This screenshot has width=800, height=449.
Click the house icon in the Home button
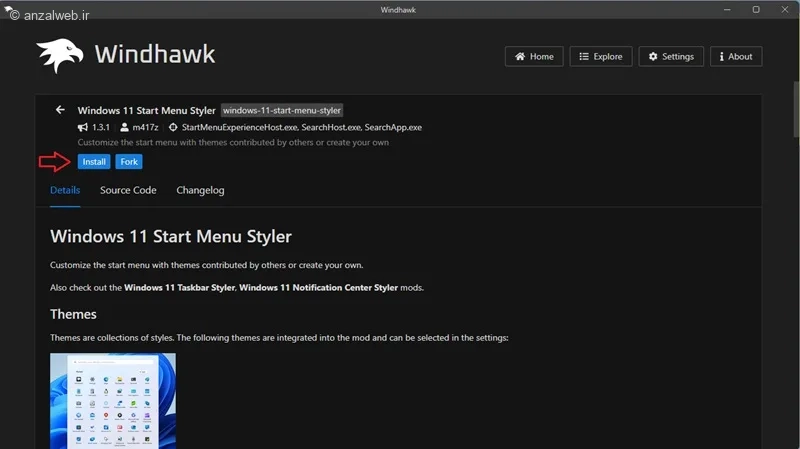point(520,57)
